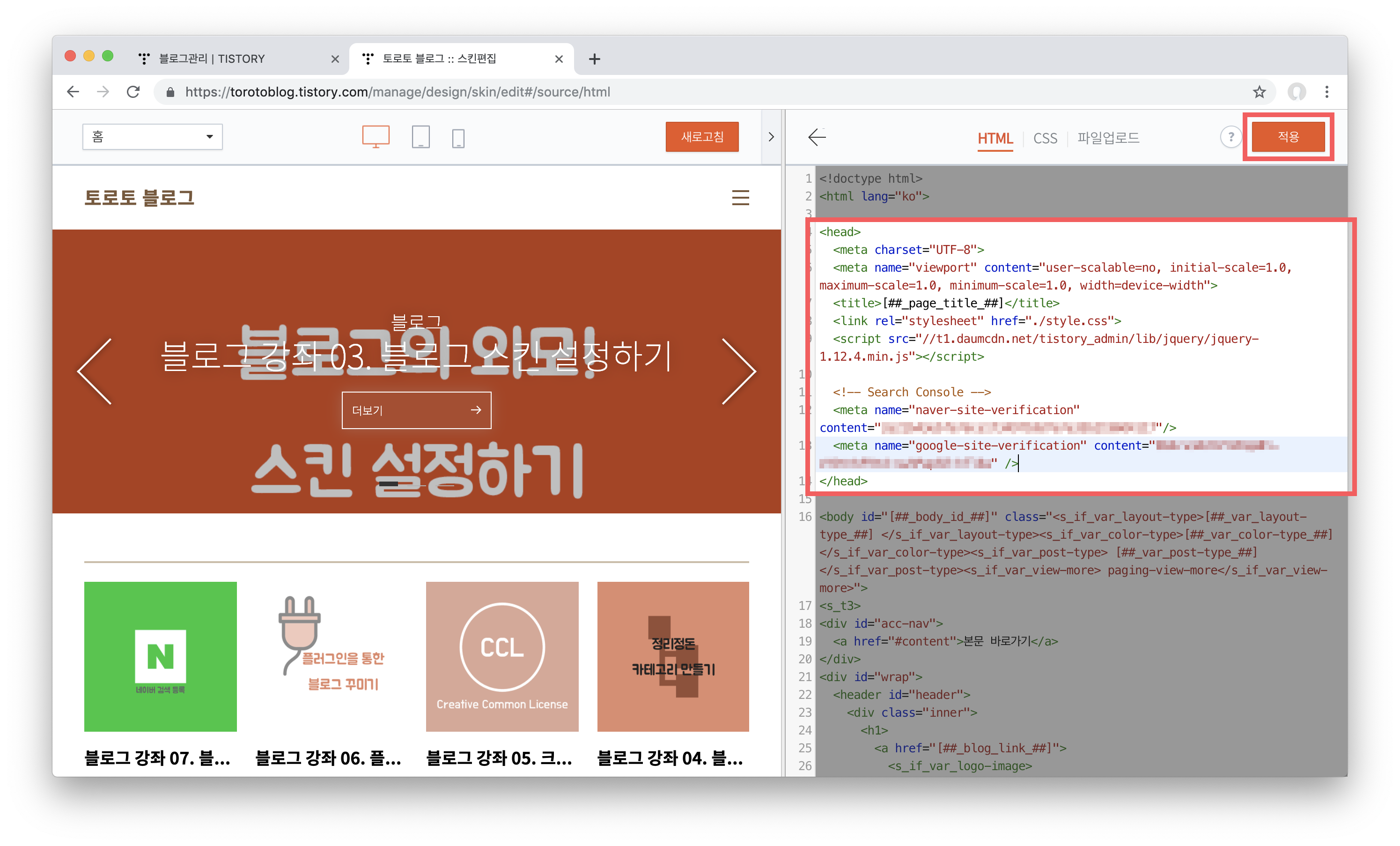Click line number 16 in the gutter

804,516
